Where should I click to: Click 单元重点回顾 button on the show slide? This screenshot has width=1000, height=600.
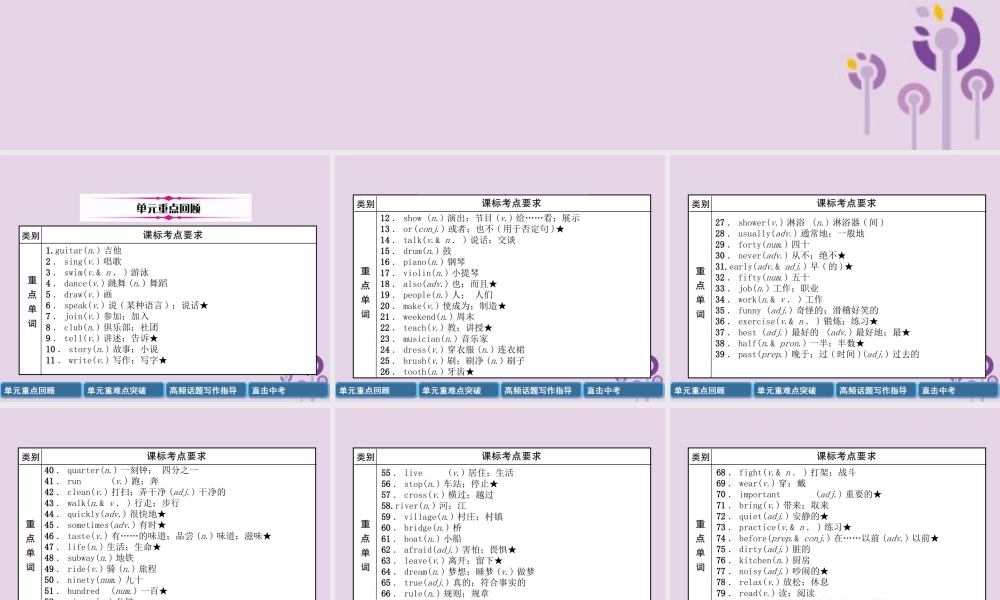pos(376,390)
